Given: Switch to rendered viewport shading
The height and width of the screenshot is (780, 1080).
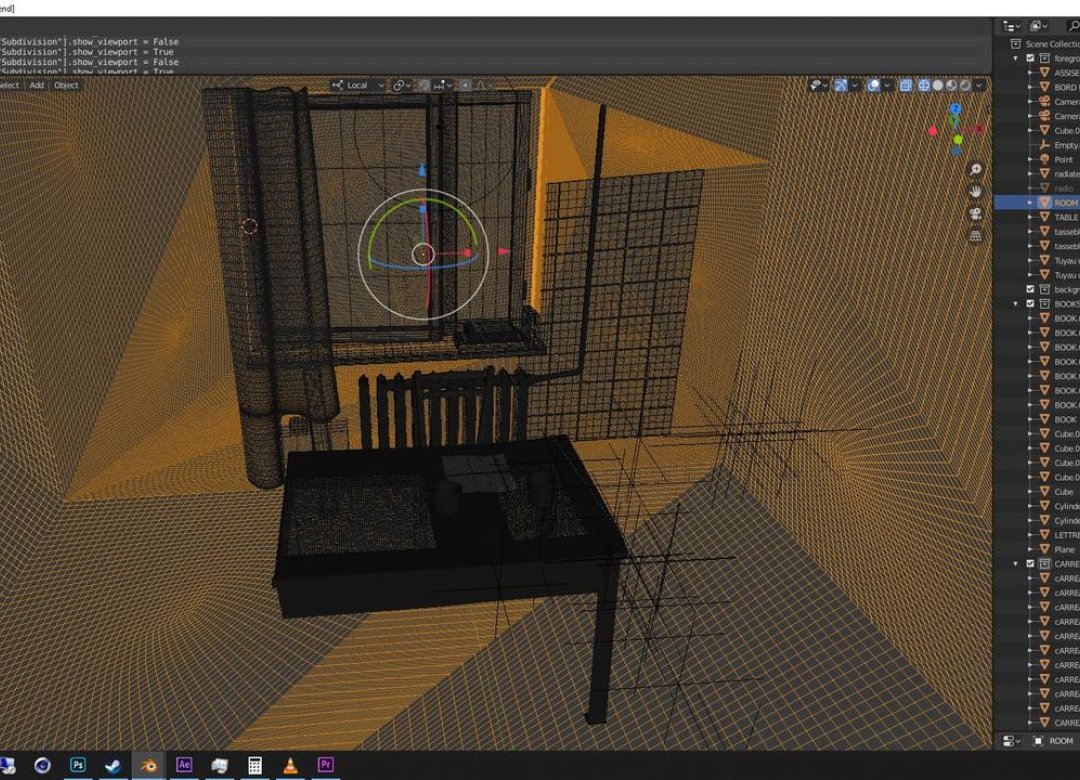Looking at the screenshot, I should pyautogui.click(x=966, y=85).
